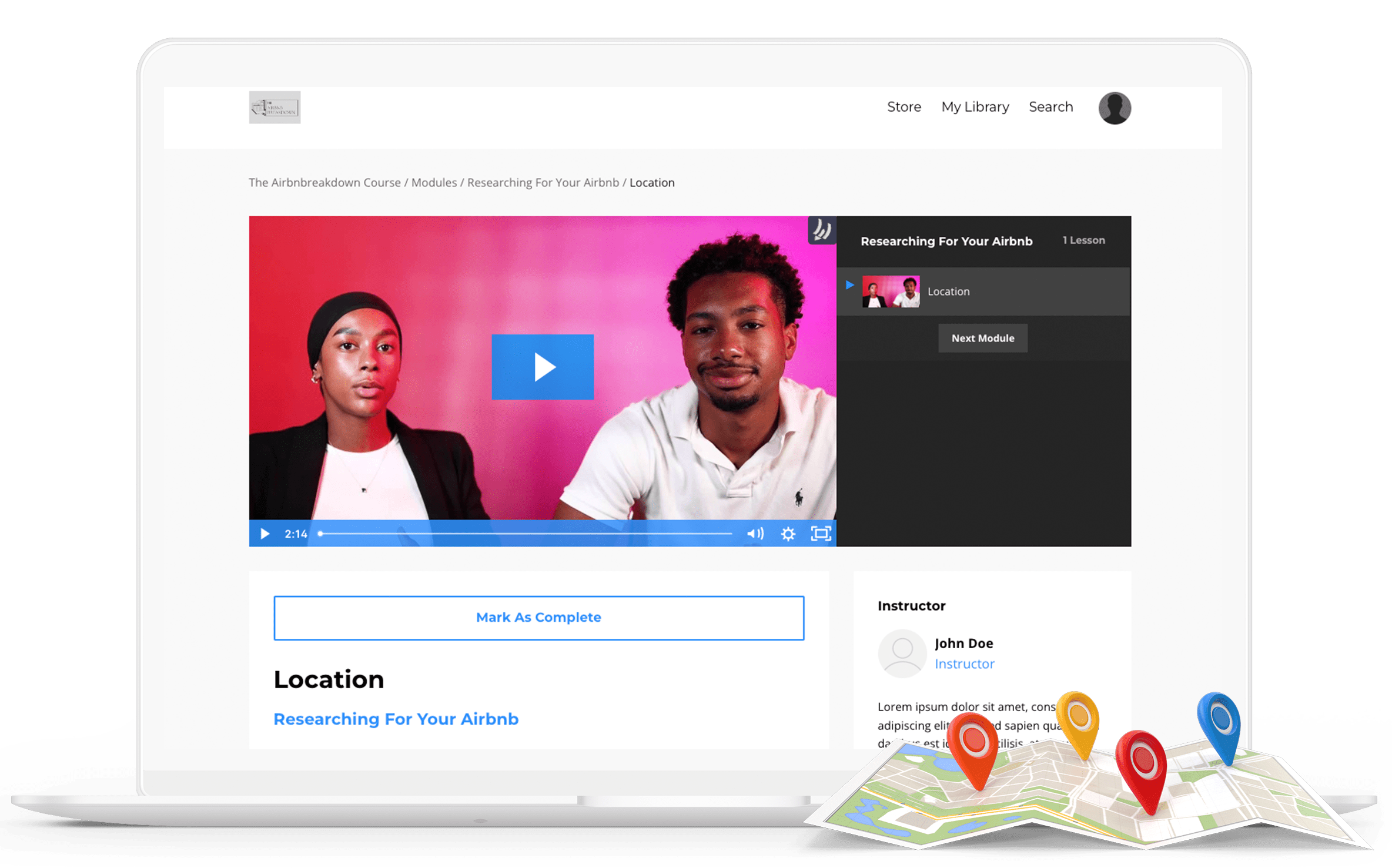1392x868 pixels.
Task: Click the large blue center play button
Action: click(542, 367)
